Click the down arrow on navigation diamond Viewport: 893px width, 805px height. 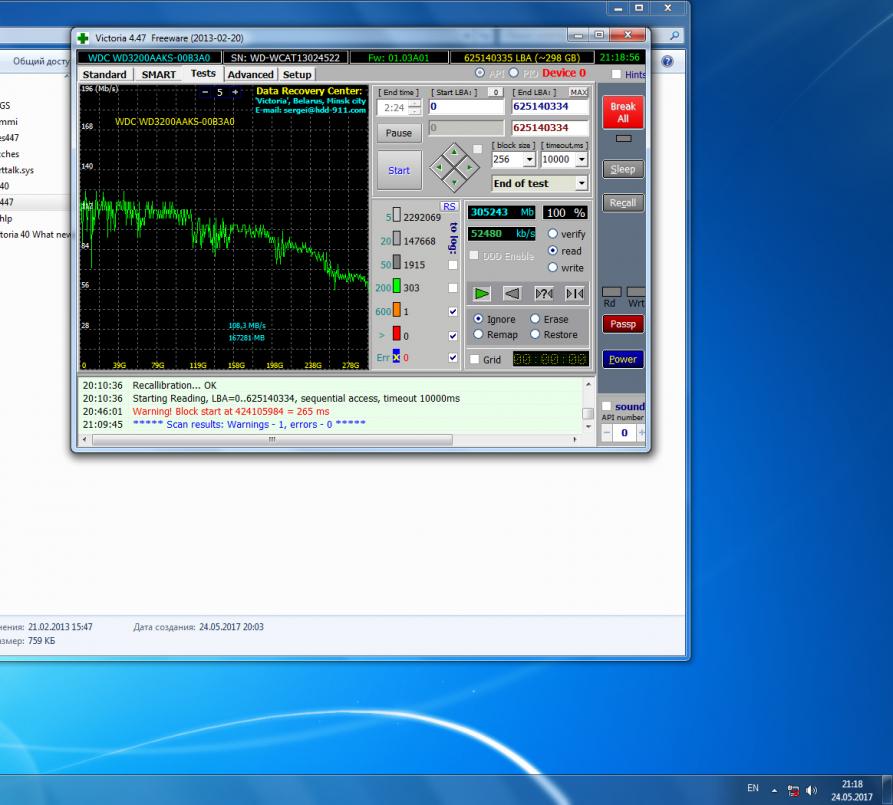[x=454, y=182]
